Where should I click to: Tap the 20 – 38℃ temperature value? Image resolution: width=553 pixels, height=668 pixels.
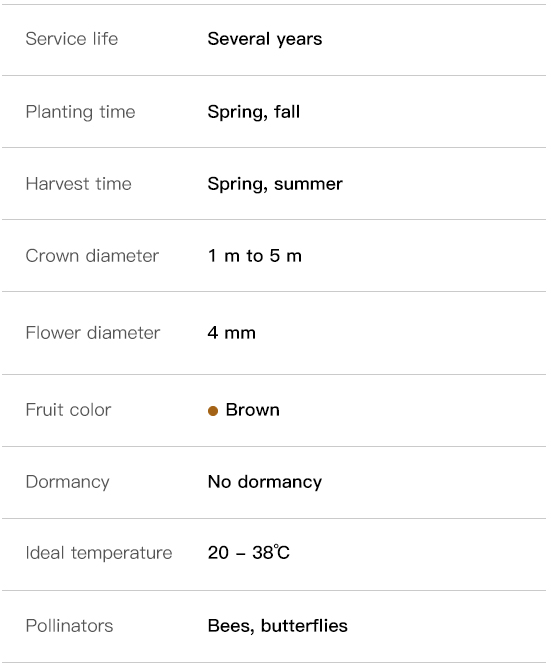point(249,553)
